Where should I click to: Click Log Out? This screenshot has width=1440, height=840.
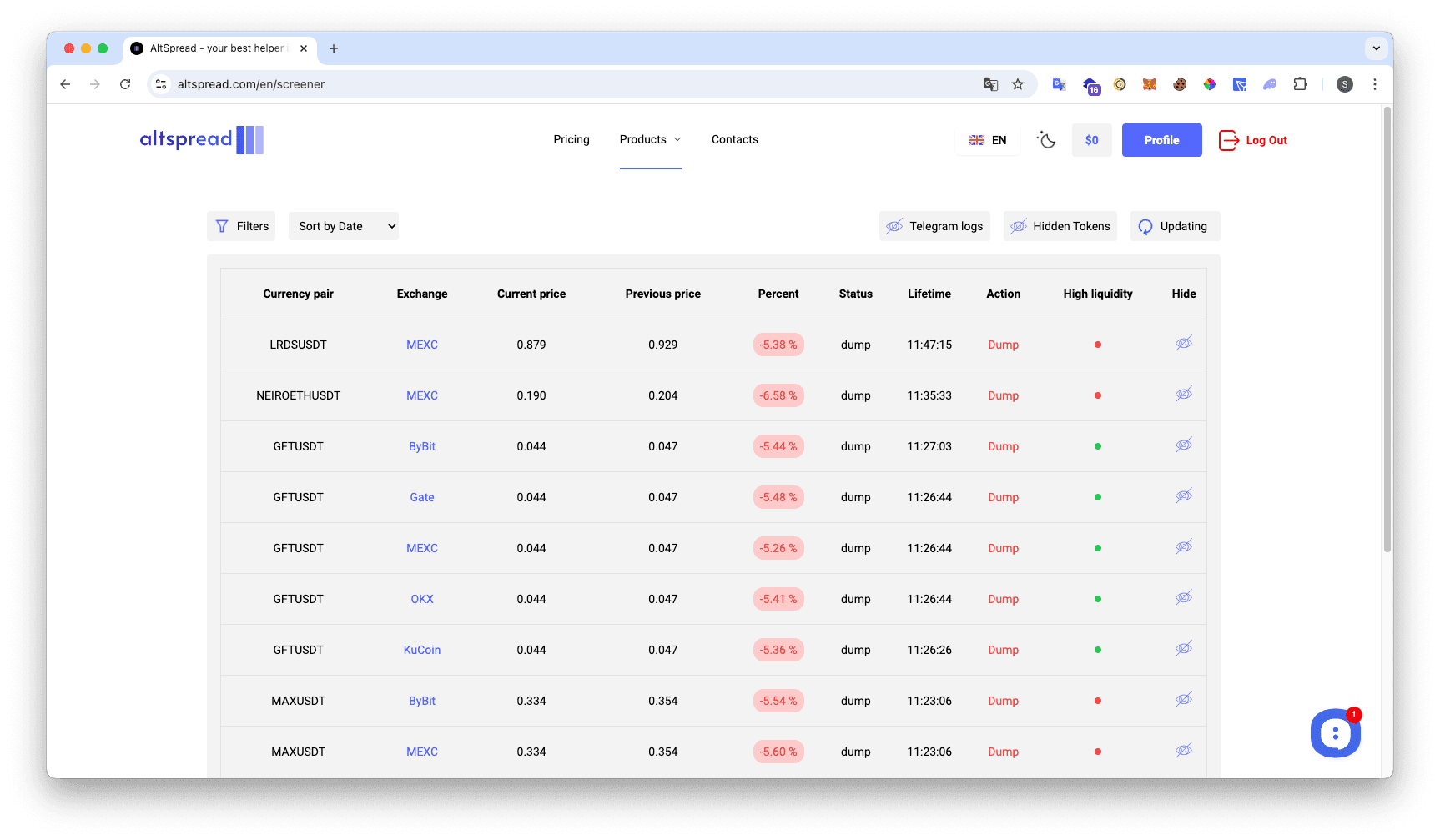(1253, 140)
